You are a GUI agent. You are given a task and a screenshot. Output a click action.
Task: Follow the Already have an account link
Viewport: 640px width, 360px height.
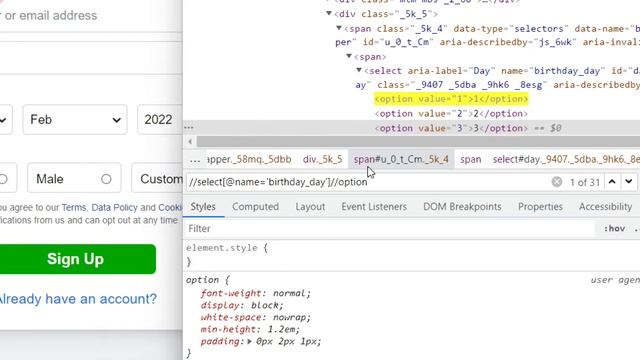point(78,299)
